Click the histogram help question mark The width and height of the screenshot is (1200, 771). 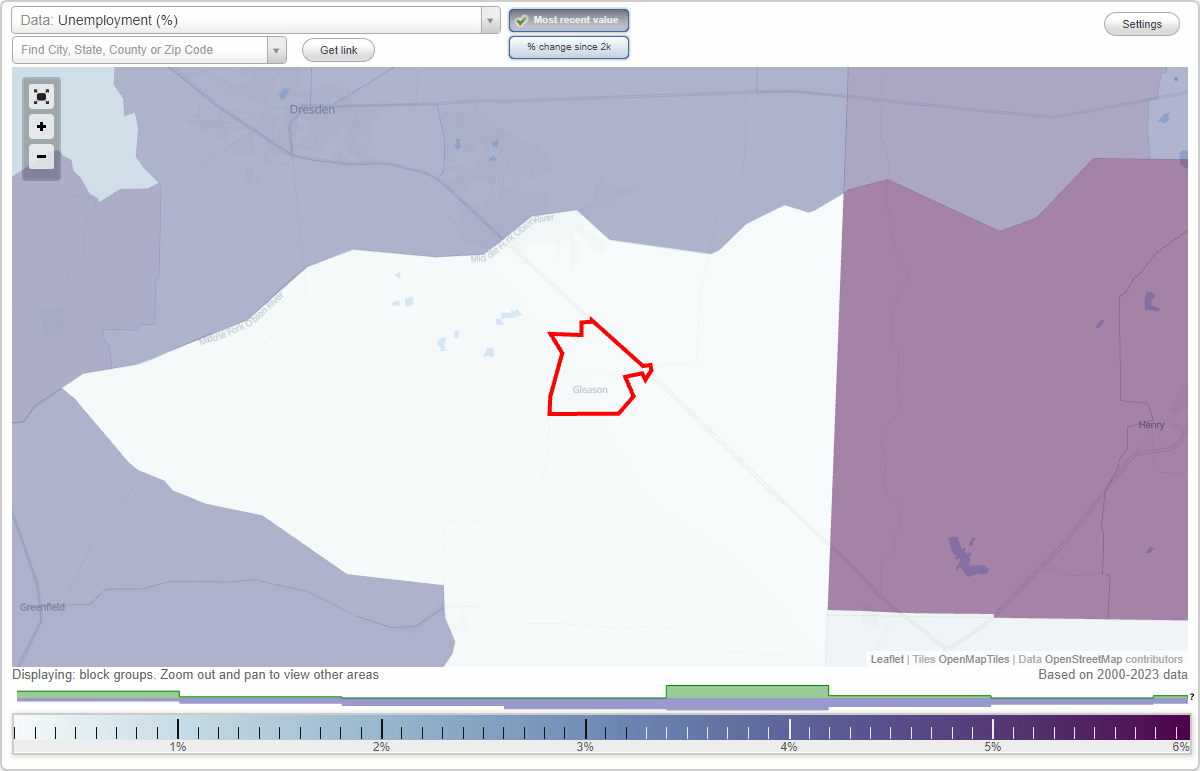tap(1191, 697)
